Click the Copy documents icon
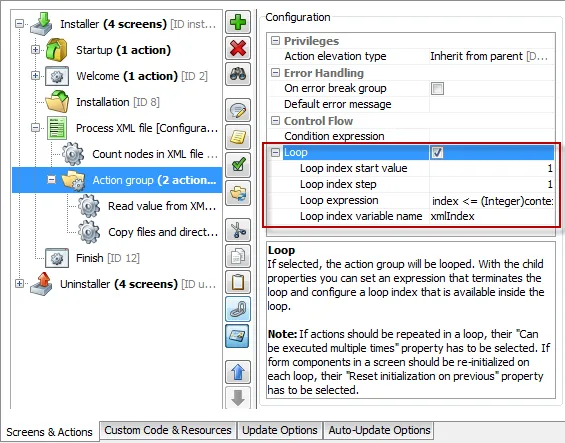This screenshot has height=443, width=565. coord(238,256)
